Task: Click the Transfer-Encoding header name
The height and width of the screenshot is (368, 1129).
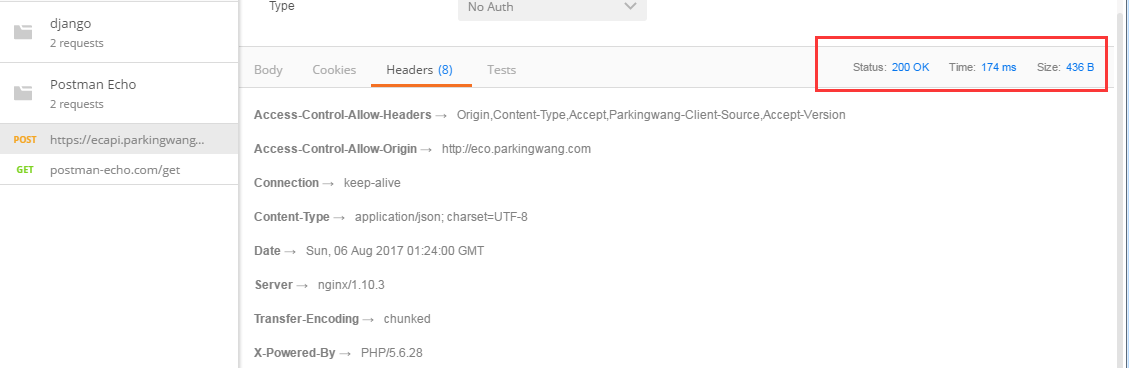Action: (x=306, y=319)
